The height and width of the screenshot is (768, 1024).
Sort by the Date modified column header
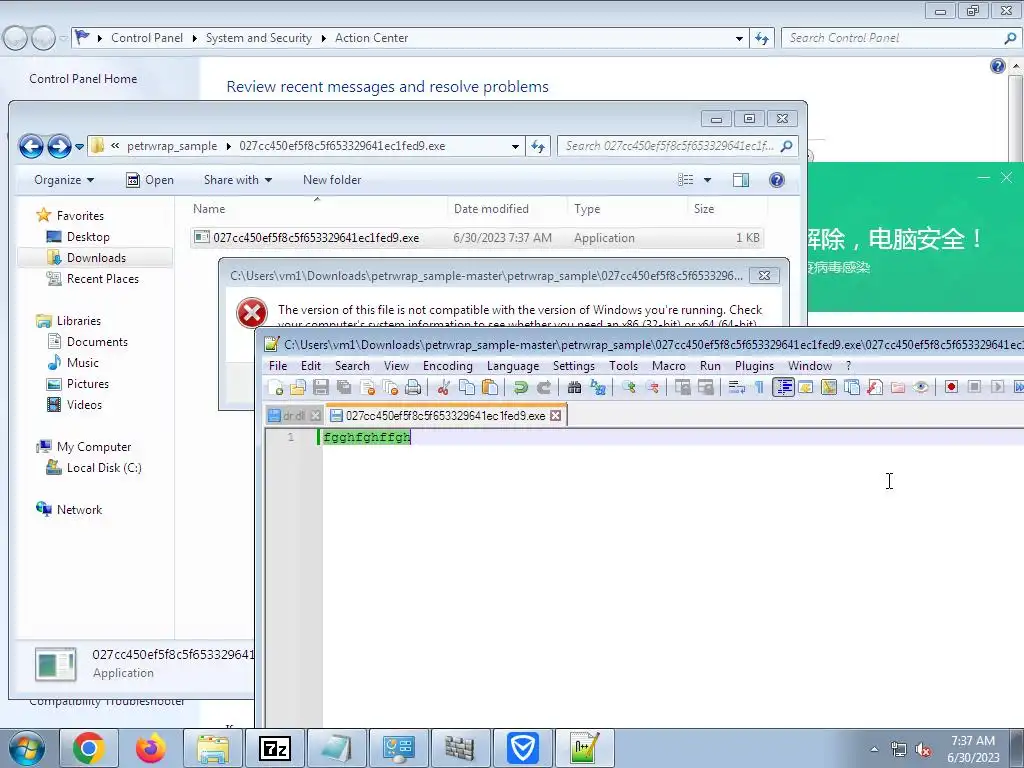point(507,209)
